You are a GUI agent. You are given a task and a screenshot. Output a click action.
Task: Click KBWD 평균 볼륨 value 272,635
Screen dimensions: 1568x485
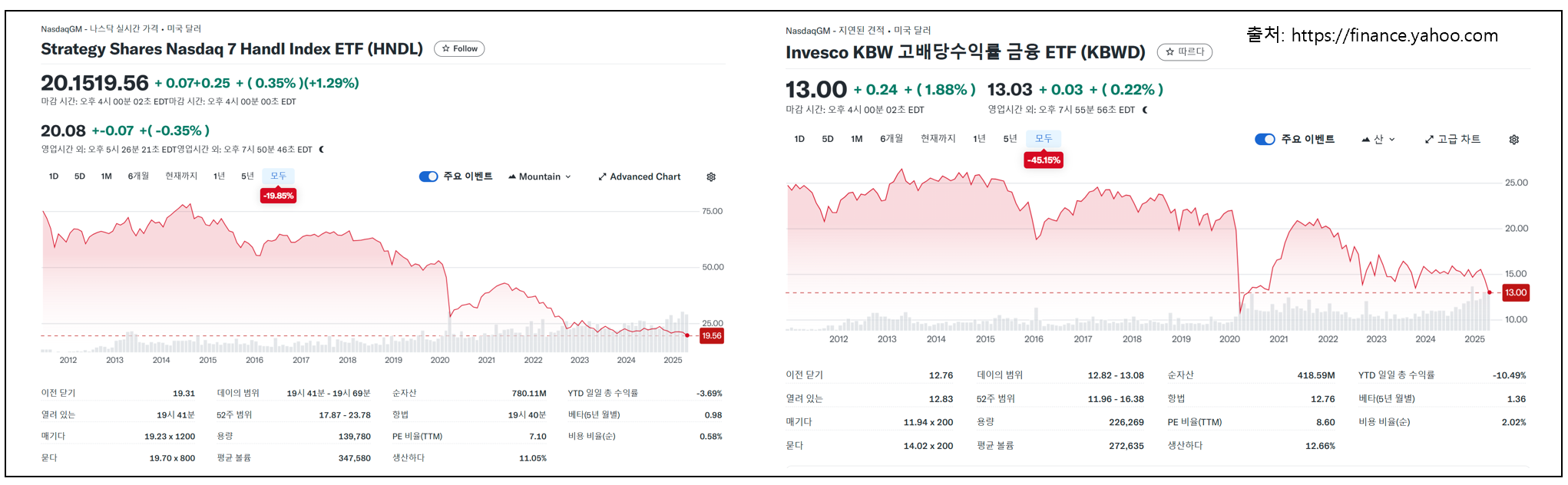(1126, 446)
